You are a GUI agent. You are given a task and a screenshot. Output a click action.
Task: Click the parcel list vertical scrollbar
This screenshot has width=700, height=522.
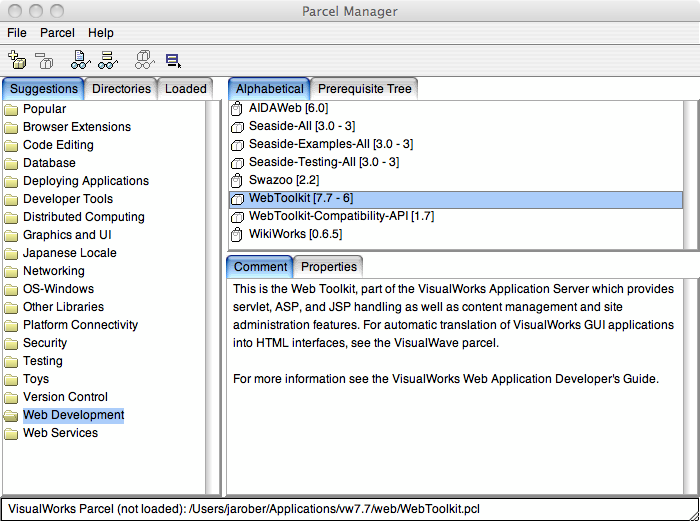pos(691,175)
